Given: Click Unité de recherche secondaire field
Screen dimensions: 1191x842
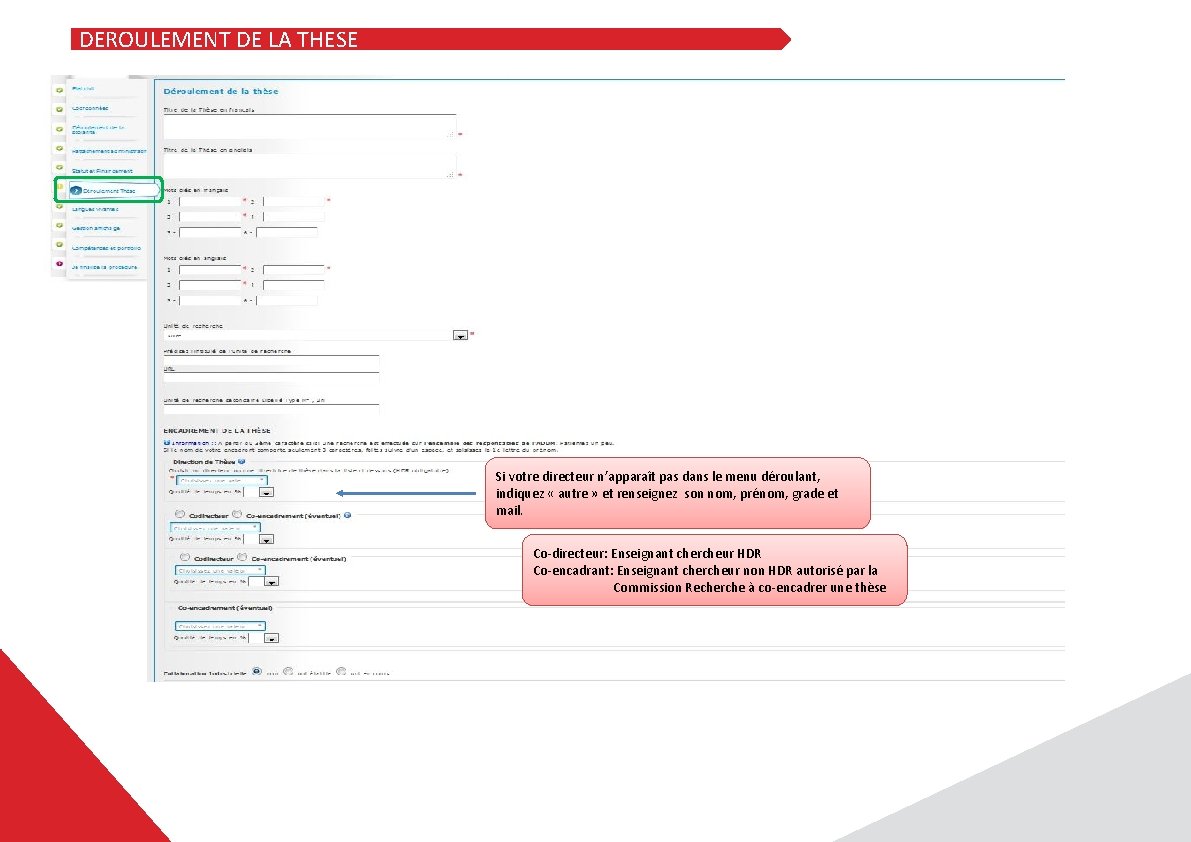Looking at the screenshot, I should (x=271, y=409).
